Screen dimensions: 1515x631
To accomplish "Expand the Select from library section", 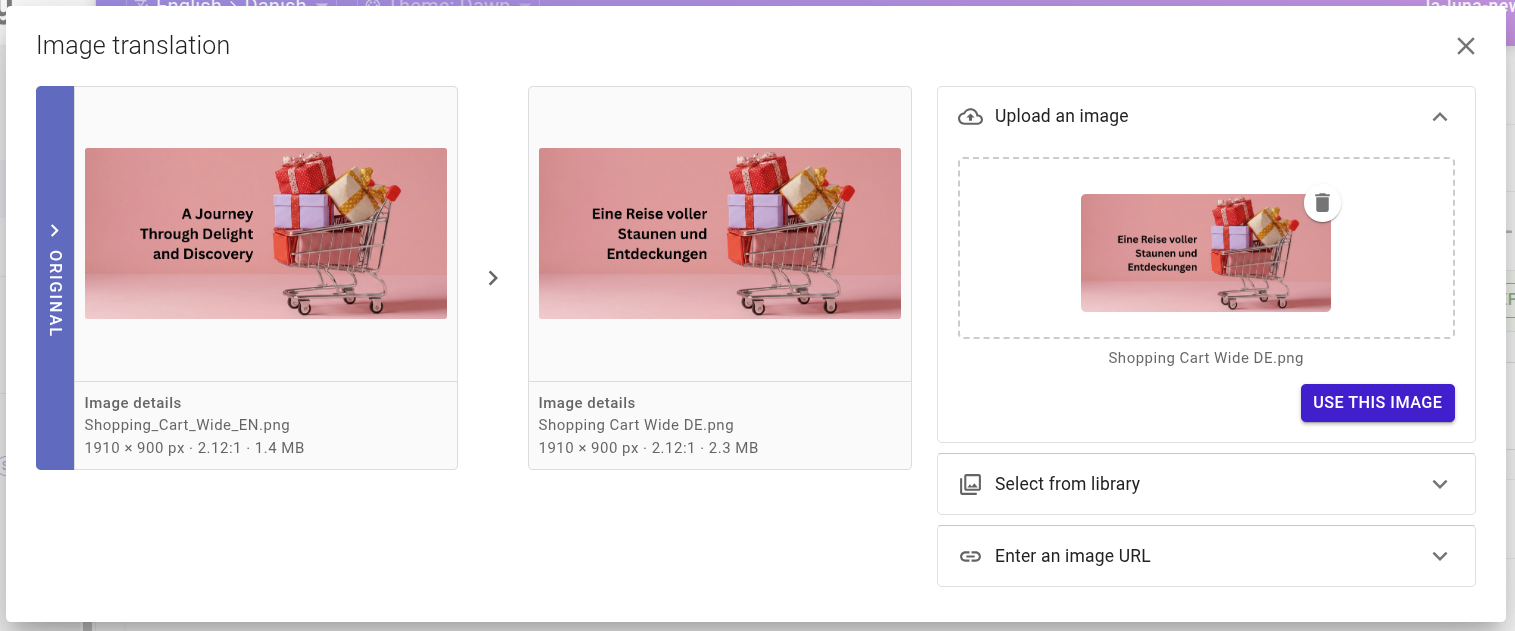I will coord(1440,485).
